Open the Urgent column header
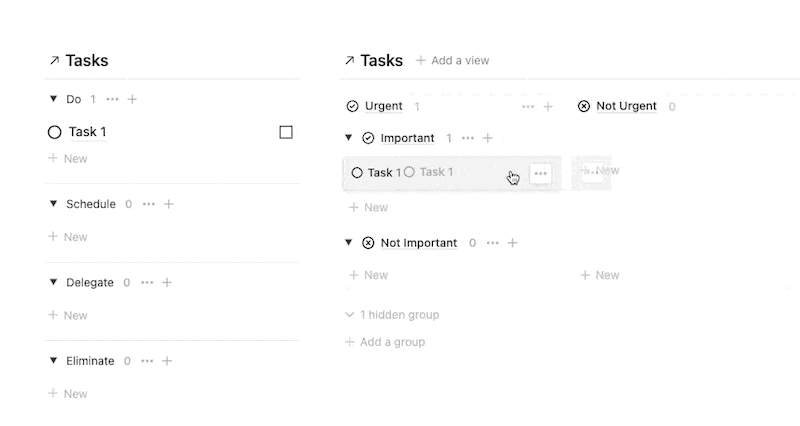 pyautogui.click(x=383, y=106)
